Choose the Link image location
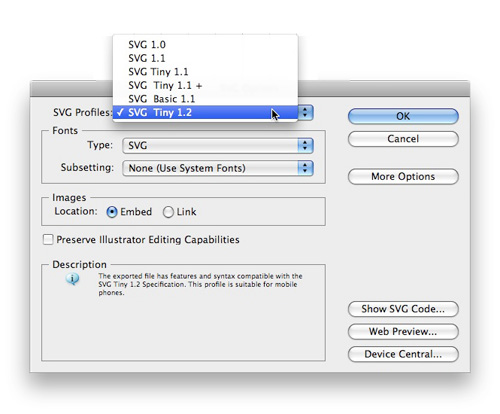This screenshot has width=500, height=414. [x=168, y=212]
